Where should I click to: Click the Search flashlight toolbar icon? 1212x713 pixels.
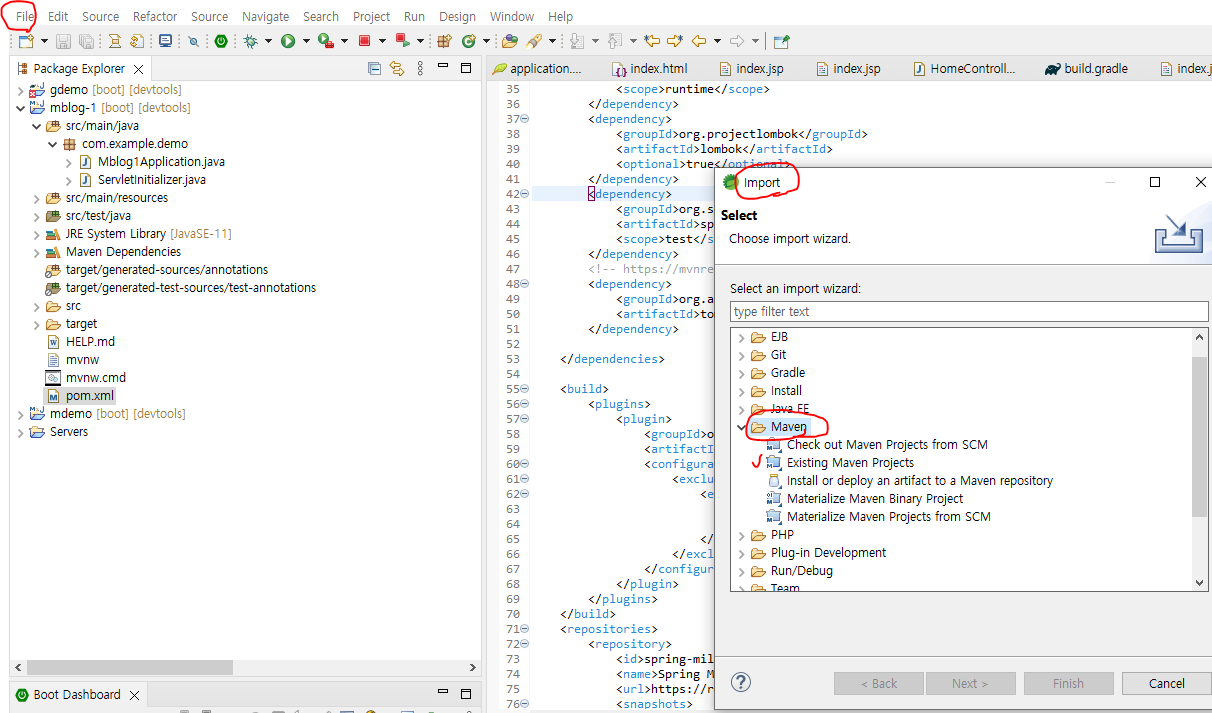pyautogui.click(x=533, y=41)
